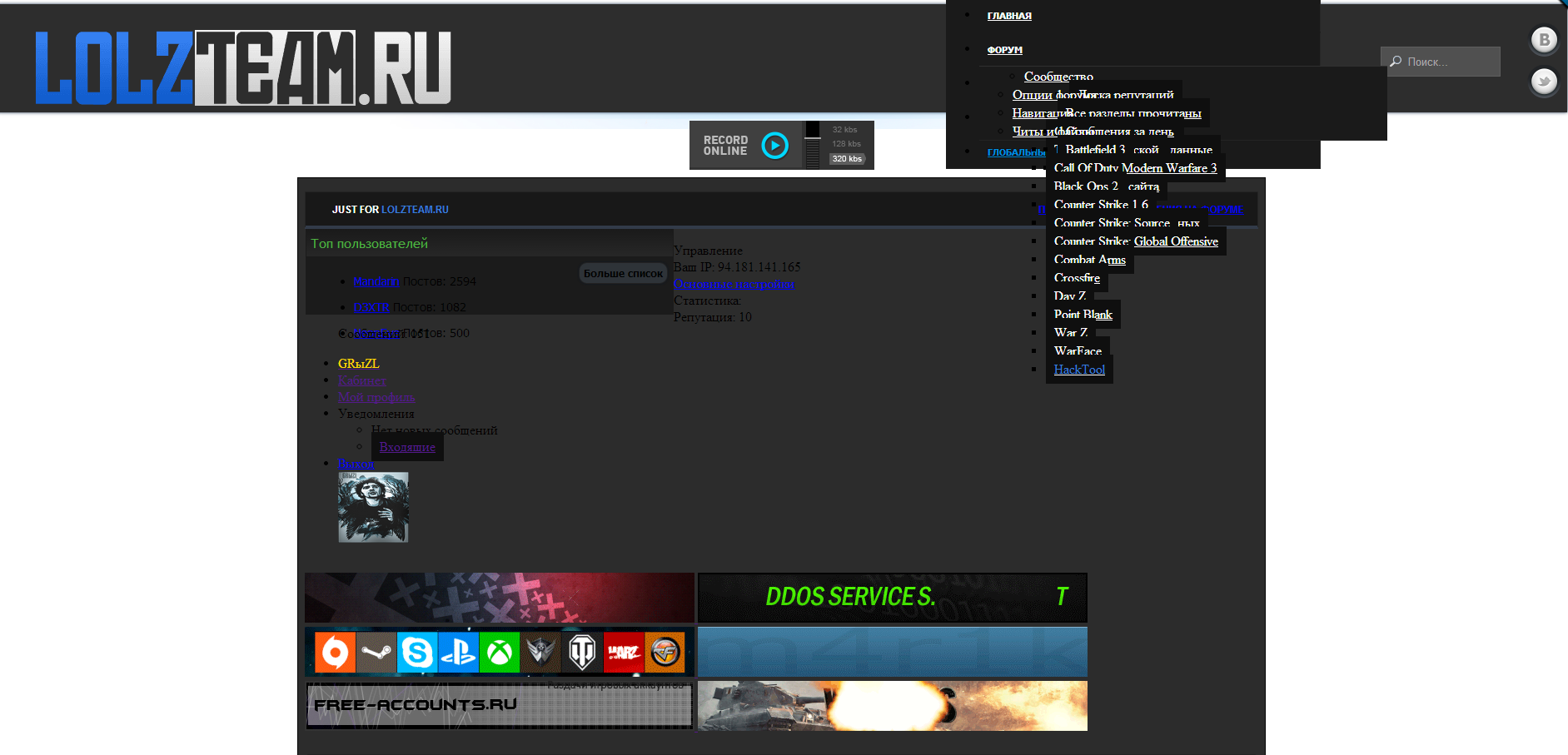Screen dimensions: 1568x755
Task: Click the Топ пользователей heading
Action: [x=369, y=243]
